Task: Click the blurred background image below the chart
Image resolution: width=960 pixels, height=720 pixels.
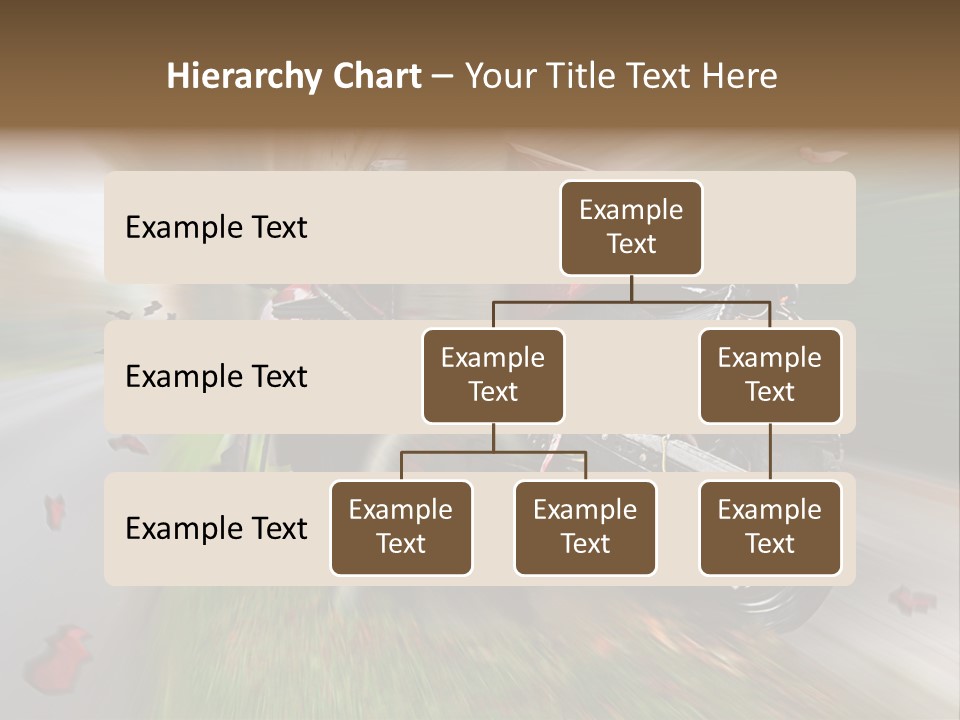Action: click(x=480, y=650)
